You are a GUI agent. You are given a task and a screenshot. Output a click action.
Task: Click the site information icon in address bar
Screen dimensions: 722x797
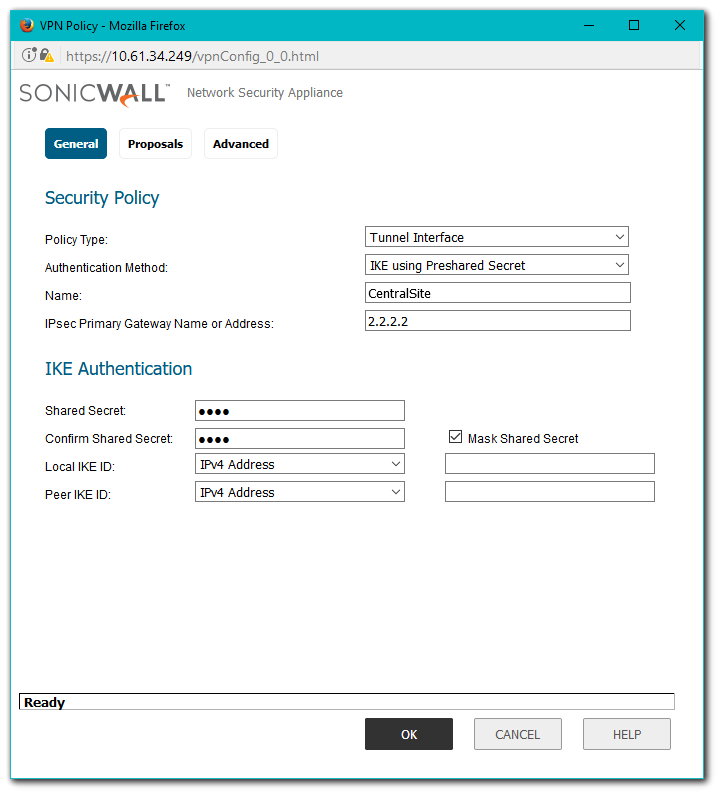point(30,56)
